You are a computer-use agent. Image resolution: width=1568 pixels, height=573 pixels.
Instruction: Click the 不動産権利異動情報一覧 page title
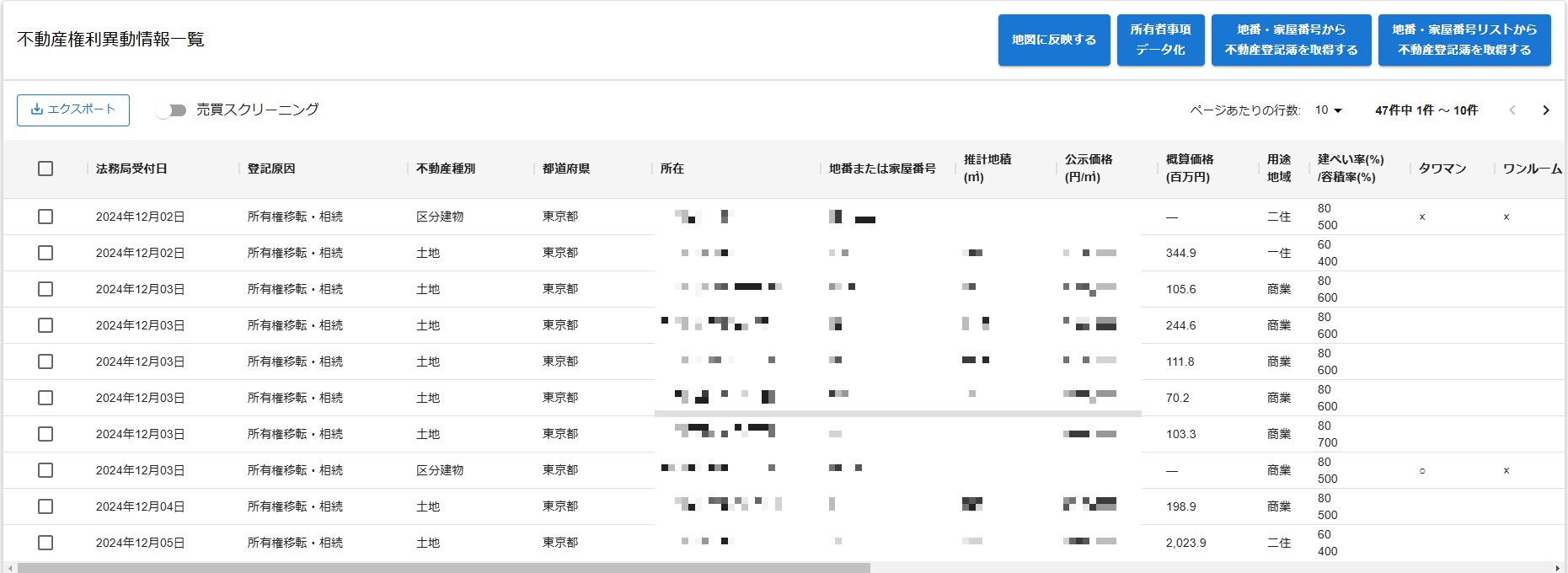coord(110,40)
